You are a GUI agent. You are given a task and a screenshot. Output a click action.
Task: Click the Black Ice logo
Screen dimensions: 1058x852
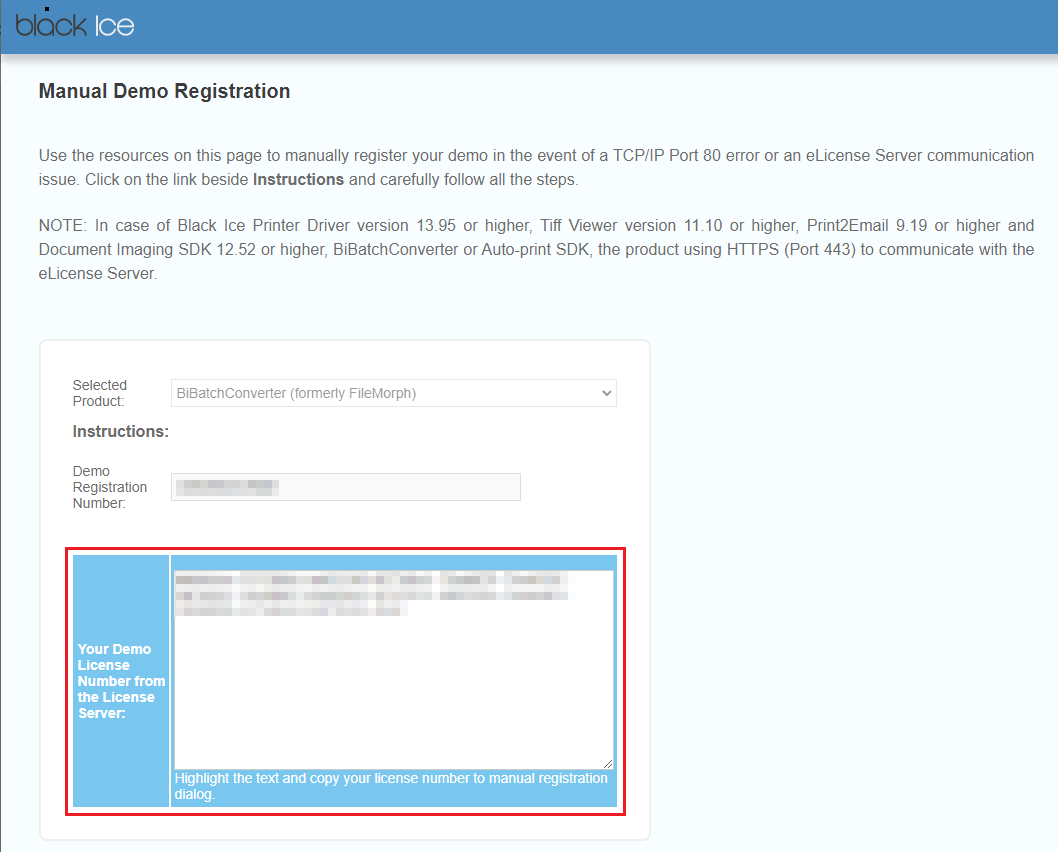(x=74, y=25)
